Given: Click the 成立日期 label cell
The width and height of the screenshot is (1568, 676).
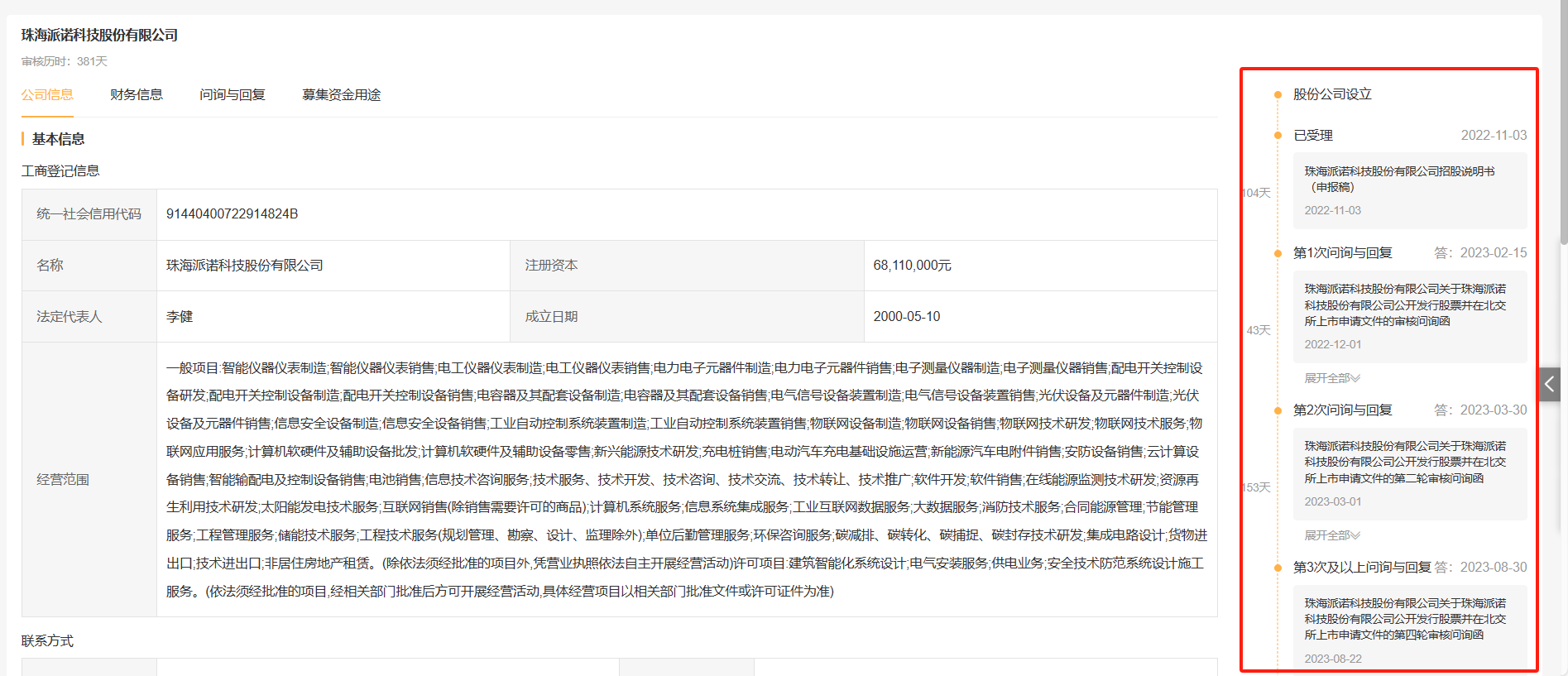Looking at the screenshot, I should coord(688,317).
